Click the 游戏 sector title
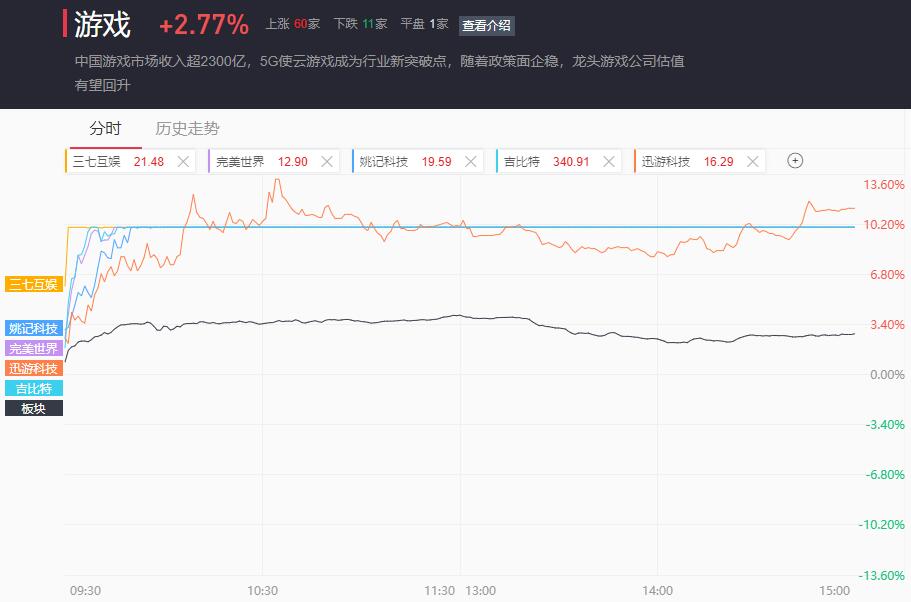This screenshot has width=911, height=602. point(102,25)
